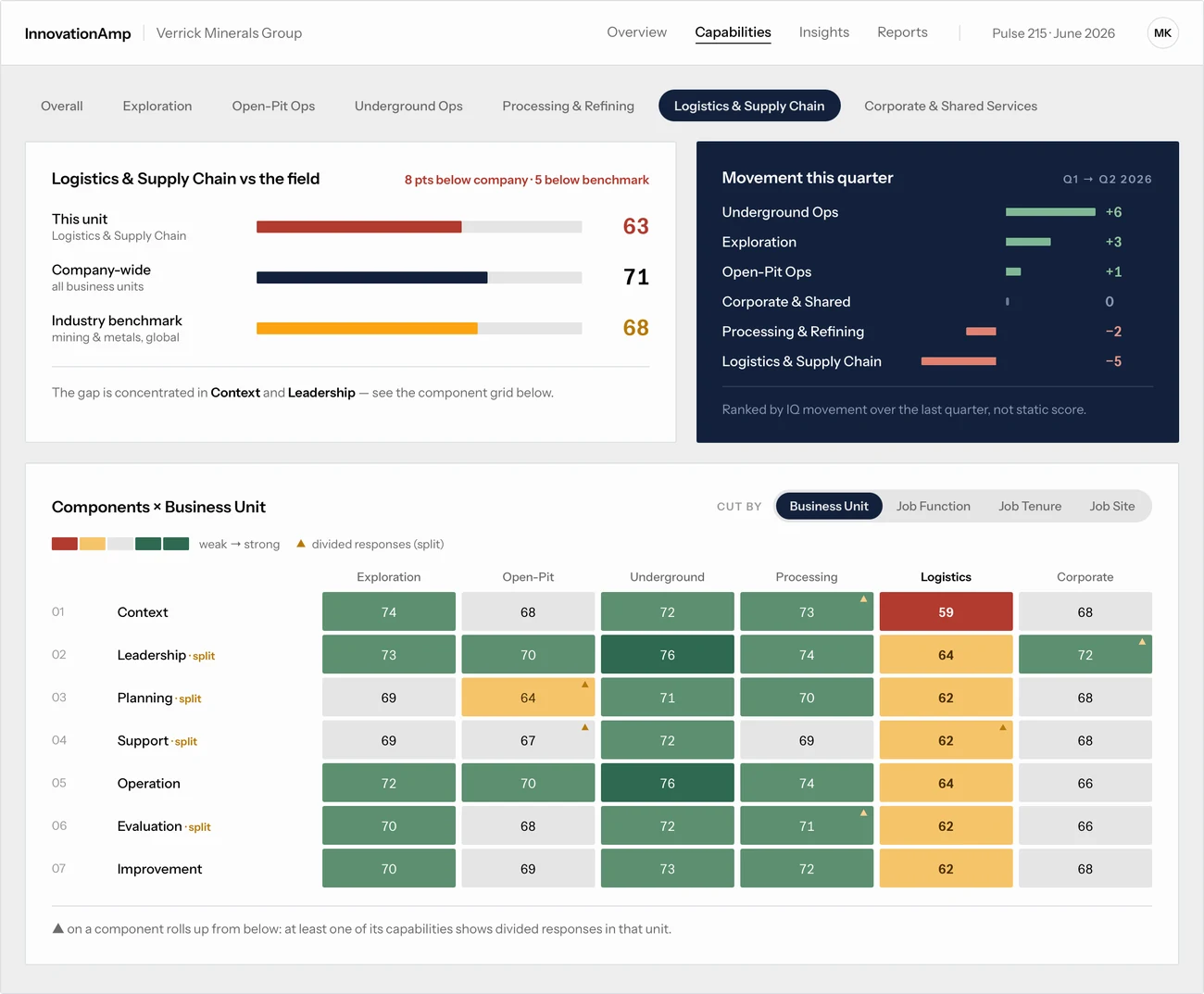Screen dimensions: 1204x994
Task: Click the Underground column header
Action: pyautogui.click(x=667, y=576)
